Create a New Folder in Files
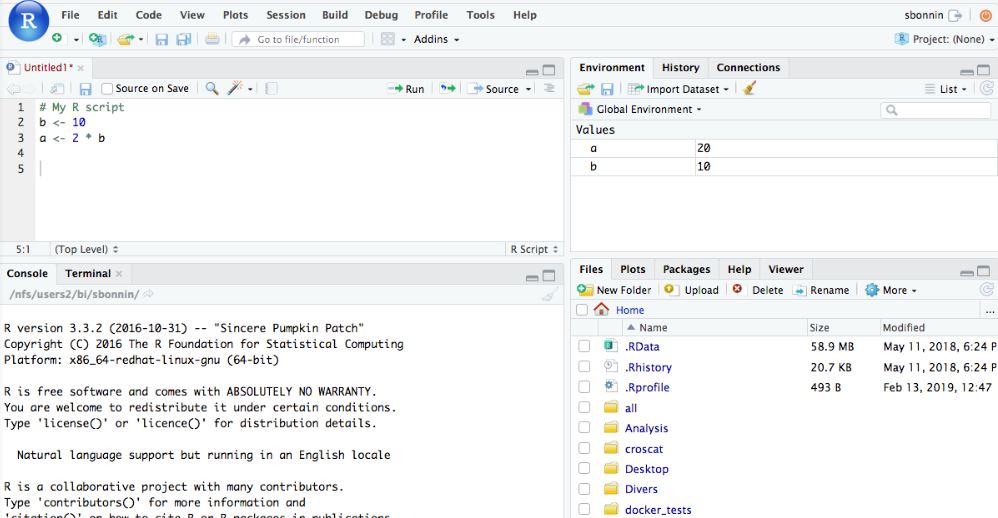This screenshot has width=998, height=518. [x=614, y=290]
